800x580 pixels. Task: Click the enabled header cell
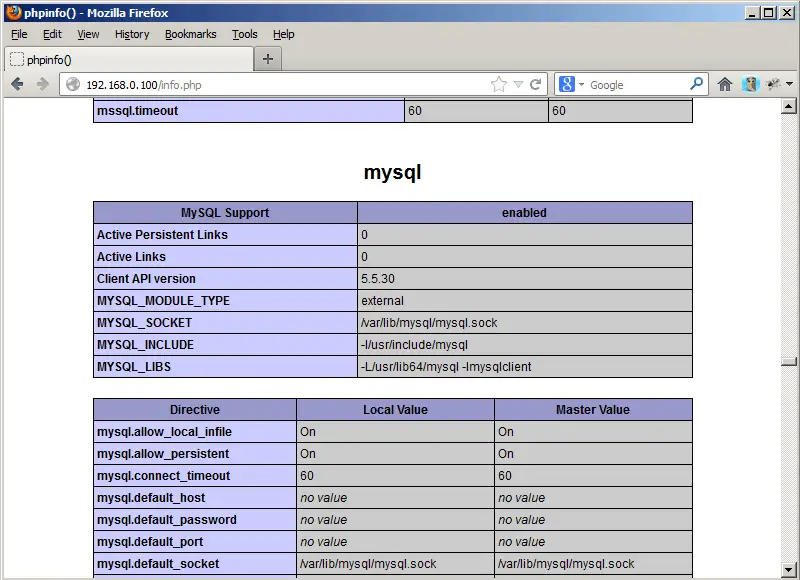point(524,213)
